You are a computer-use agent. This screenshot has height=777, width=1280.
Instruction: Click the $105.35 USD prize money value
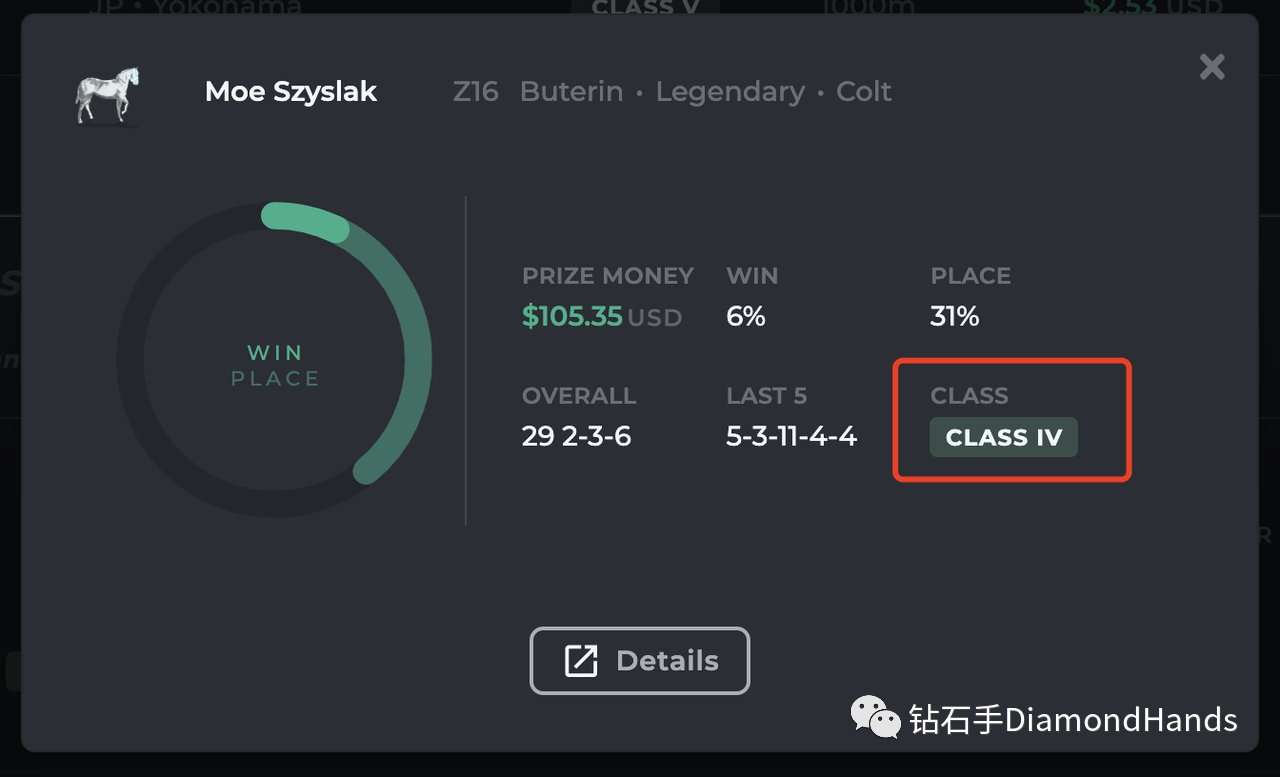tap(602, 317)
